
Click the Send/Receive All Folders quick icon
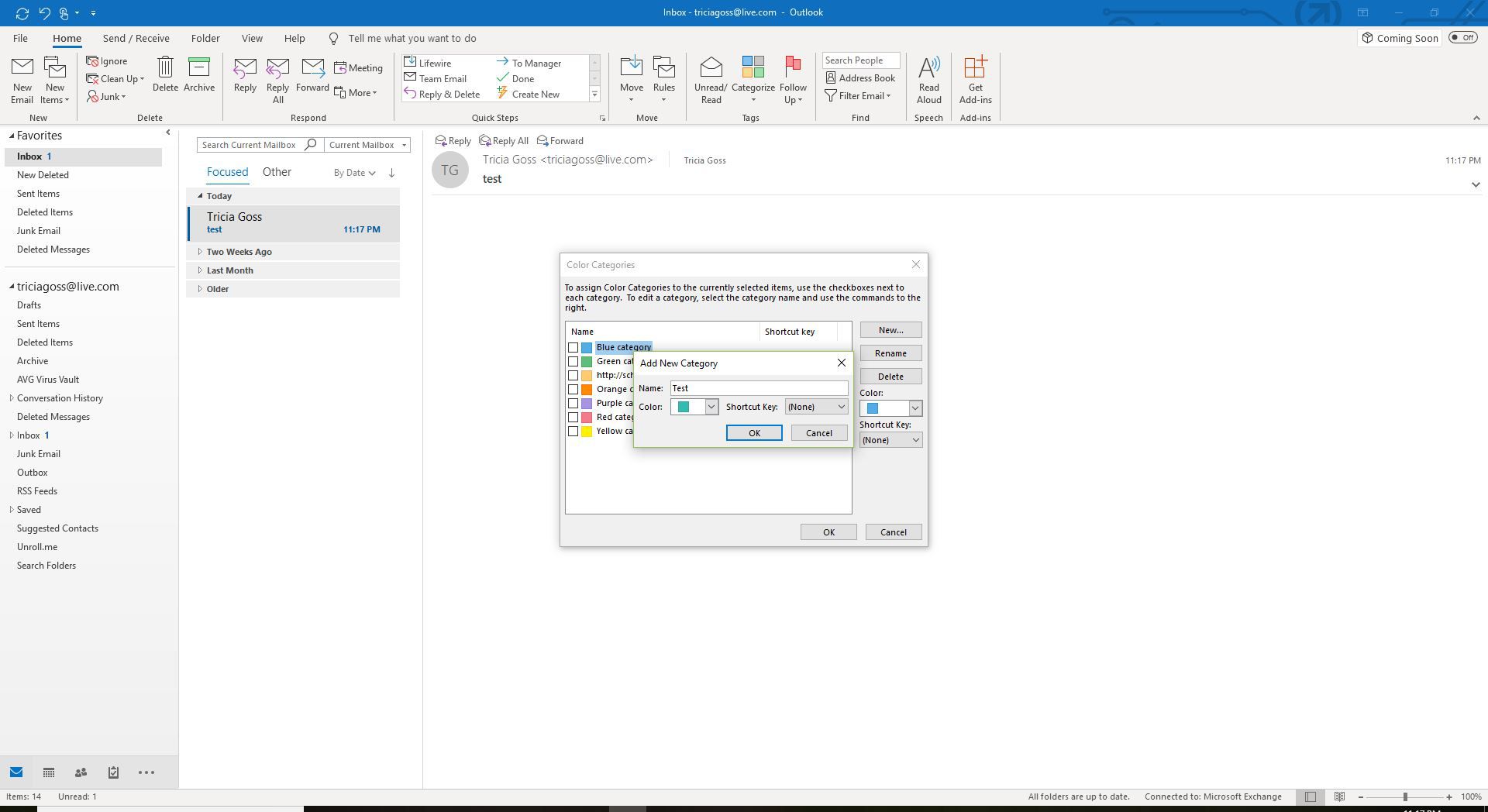22,12
